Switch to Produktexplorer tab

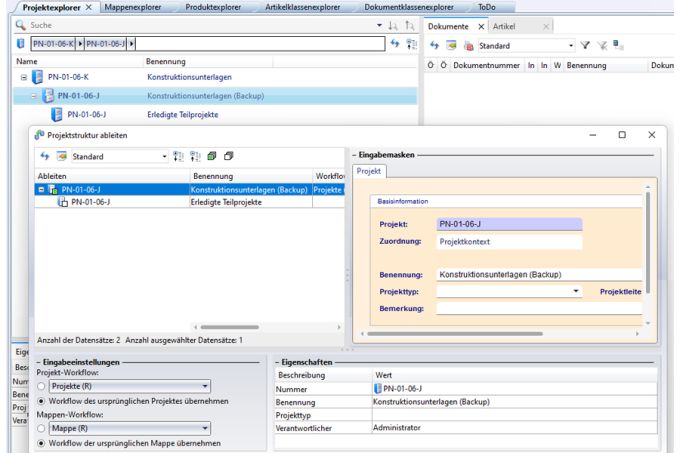213,7
